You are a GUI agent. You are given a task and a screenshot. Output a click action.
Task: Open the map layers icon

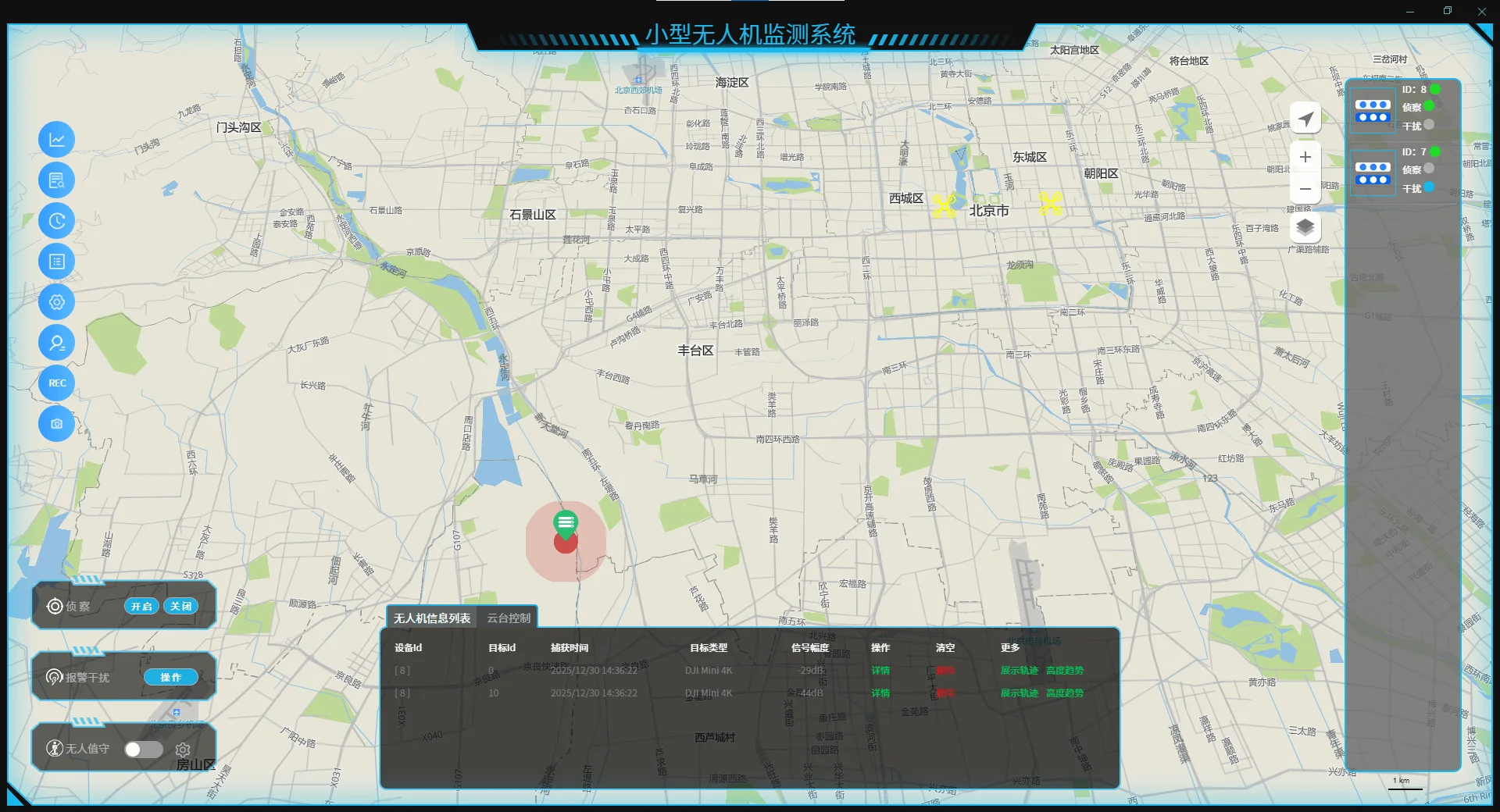click(1305, 228)
